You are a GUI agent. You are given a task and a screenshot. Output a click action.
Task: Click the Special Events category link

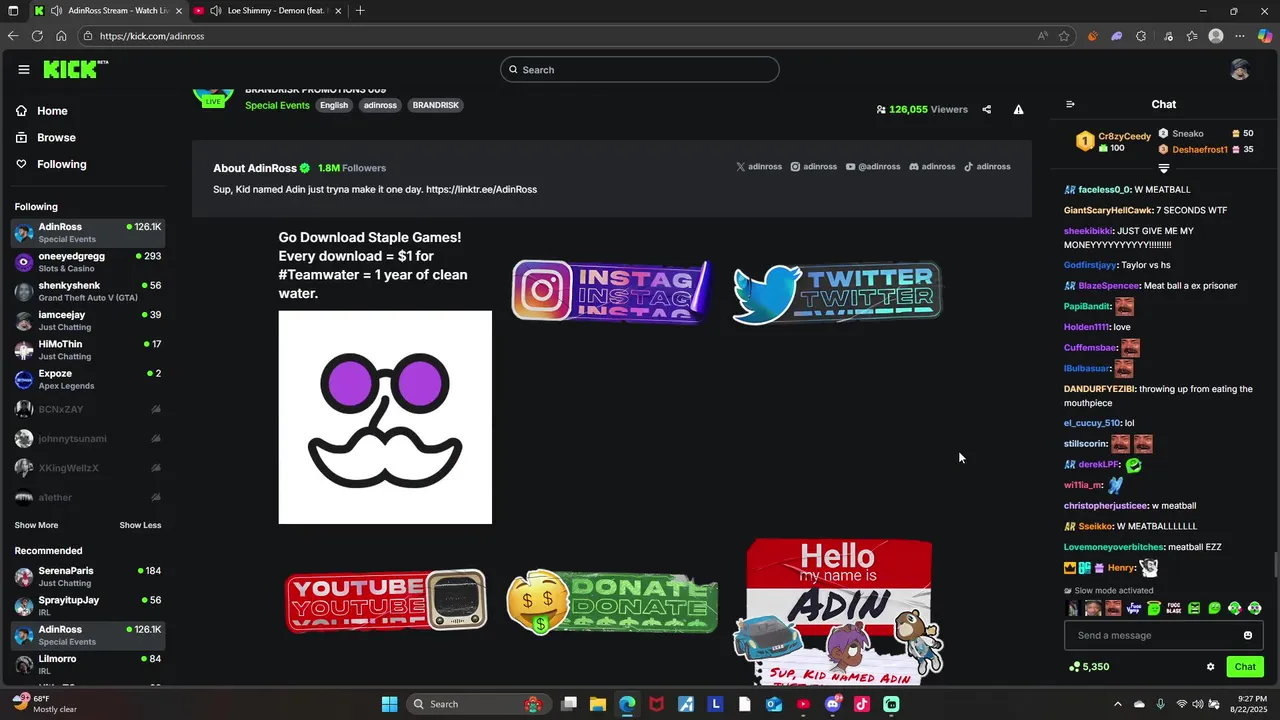coord(277,105)
